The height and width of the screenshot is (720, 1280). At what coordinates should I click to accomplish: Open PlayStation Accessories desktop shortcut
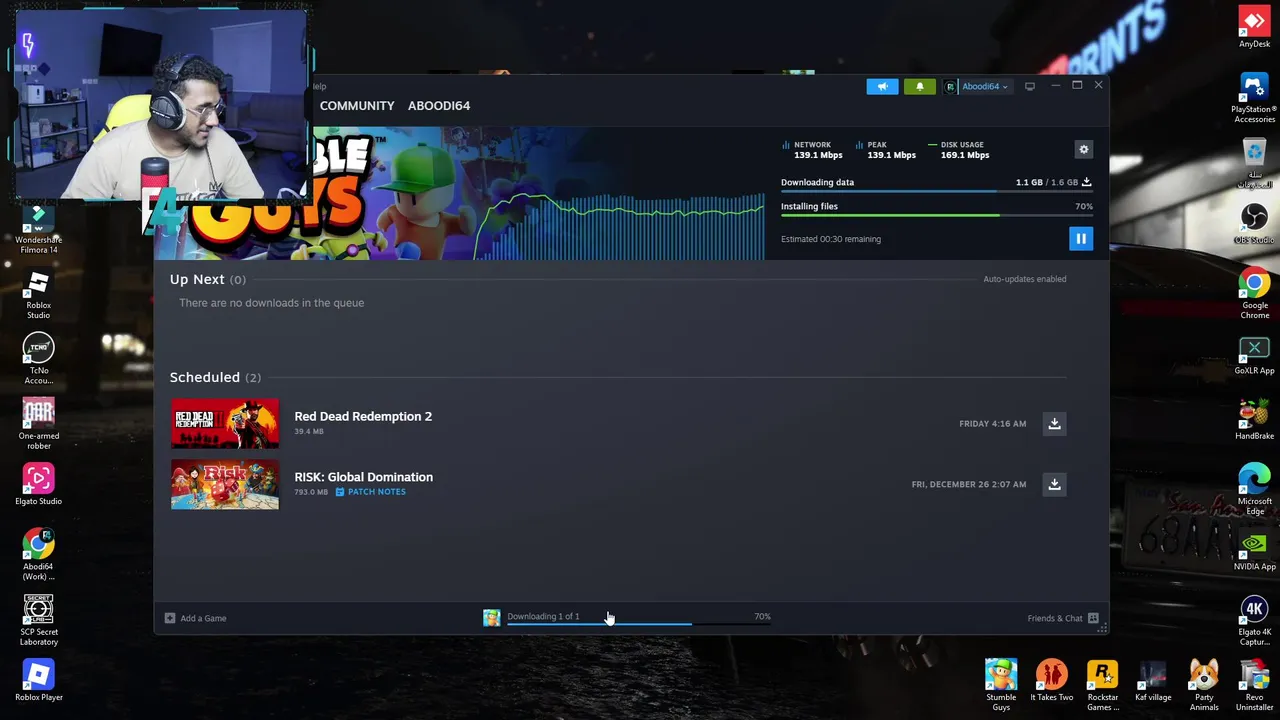point(1254,98)
